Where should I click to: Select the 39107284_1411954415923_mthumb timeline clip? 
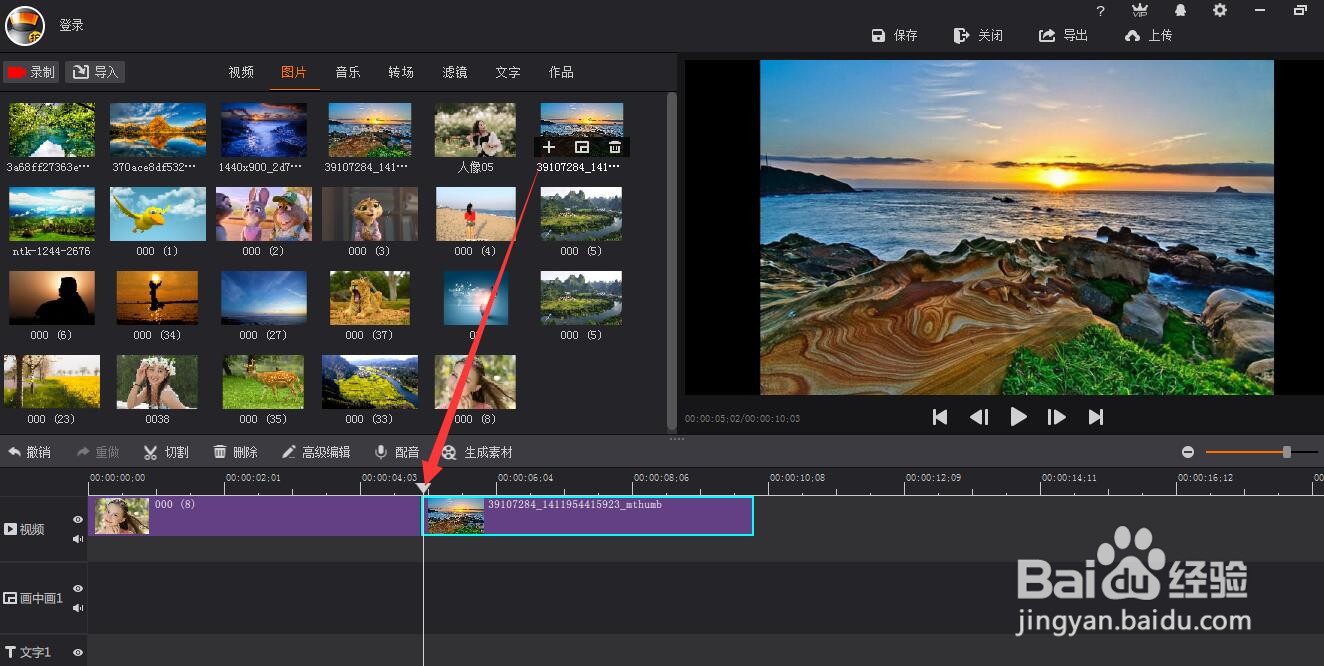[588, 516]
